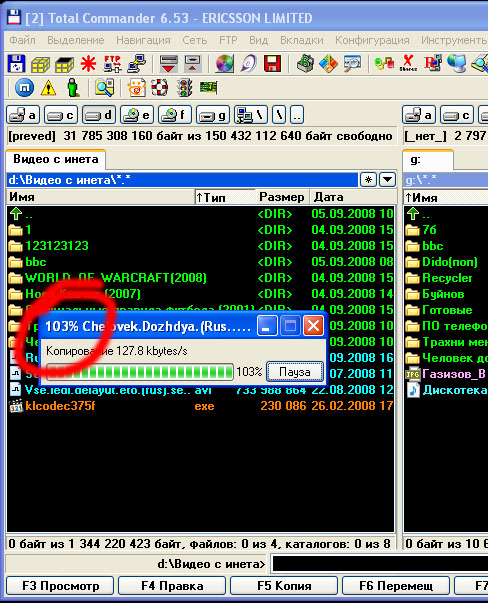
Task: Select drive e in left panel
Action: coord(137,115)
